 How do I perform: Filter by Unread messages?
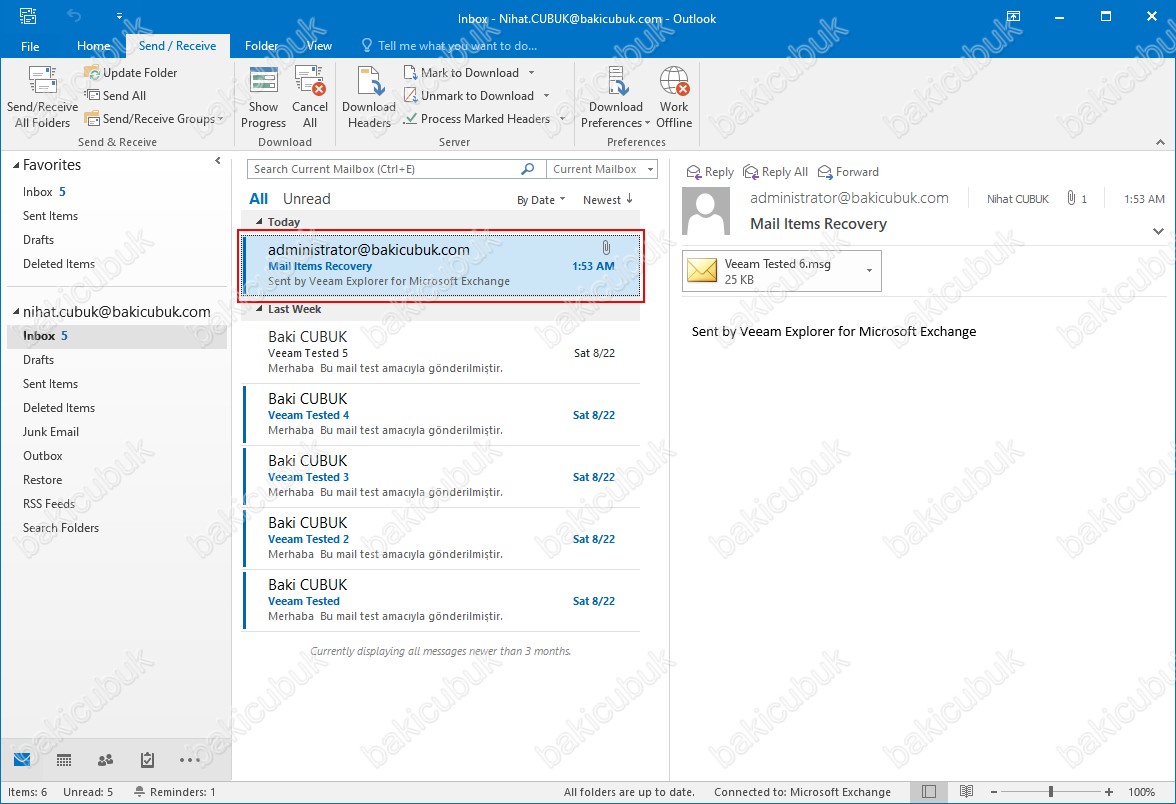click(307, 199)
